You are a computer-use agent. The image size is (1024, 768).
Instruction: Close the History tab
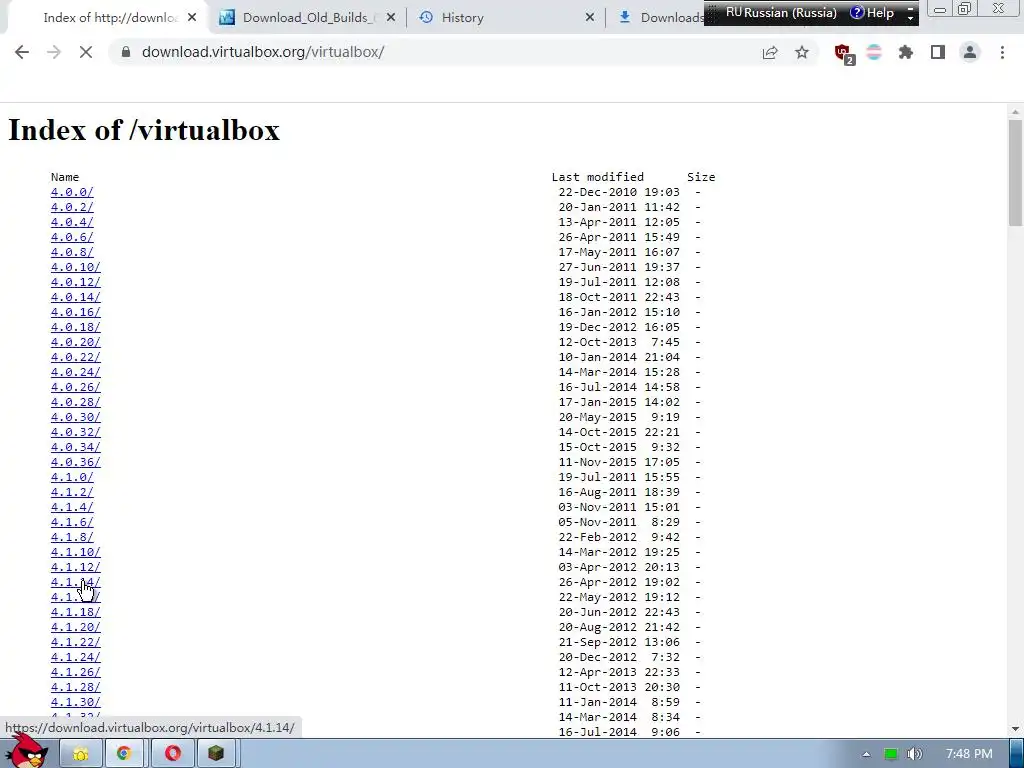[590, 18]
